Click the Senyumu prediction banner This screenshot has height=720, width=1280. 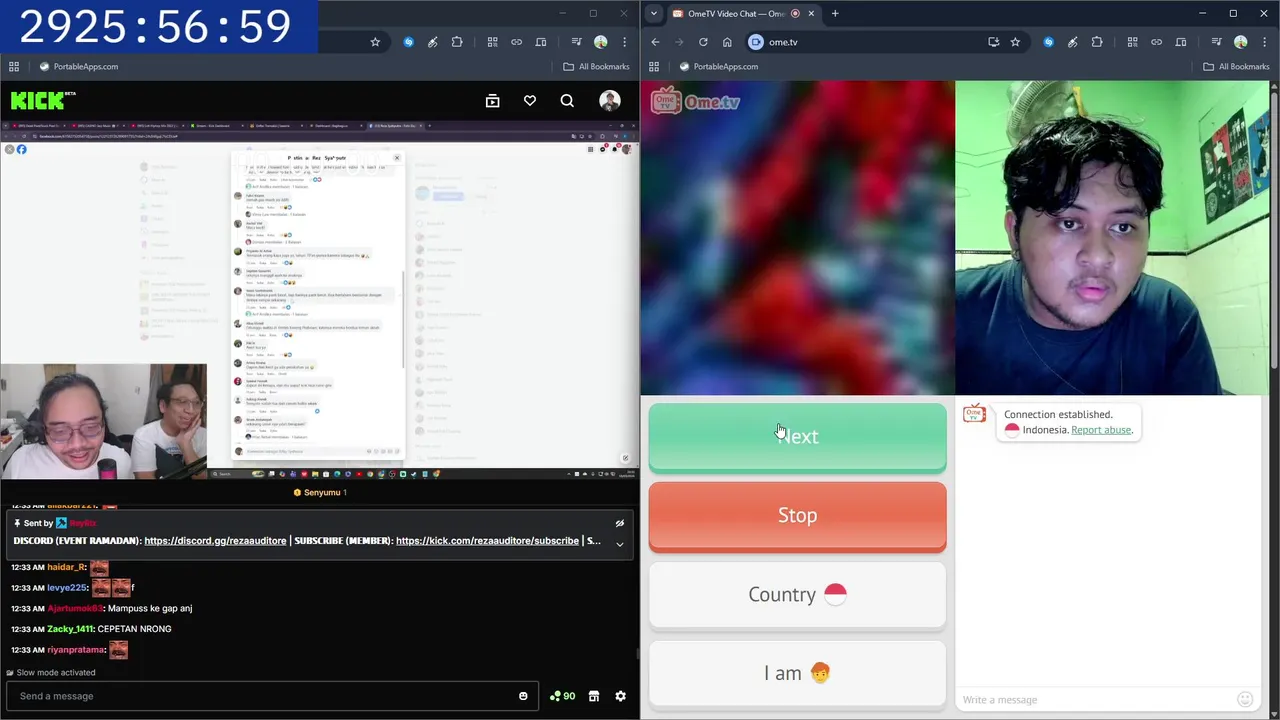point(320,492)
